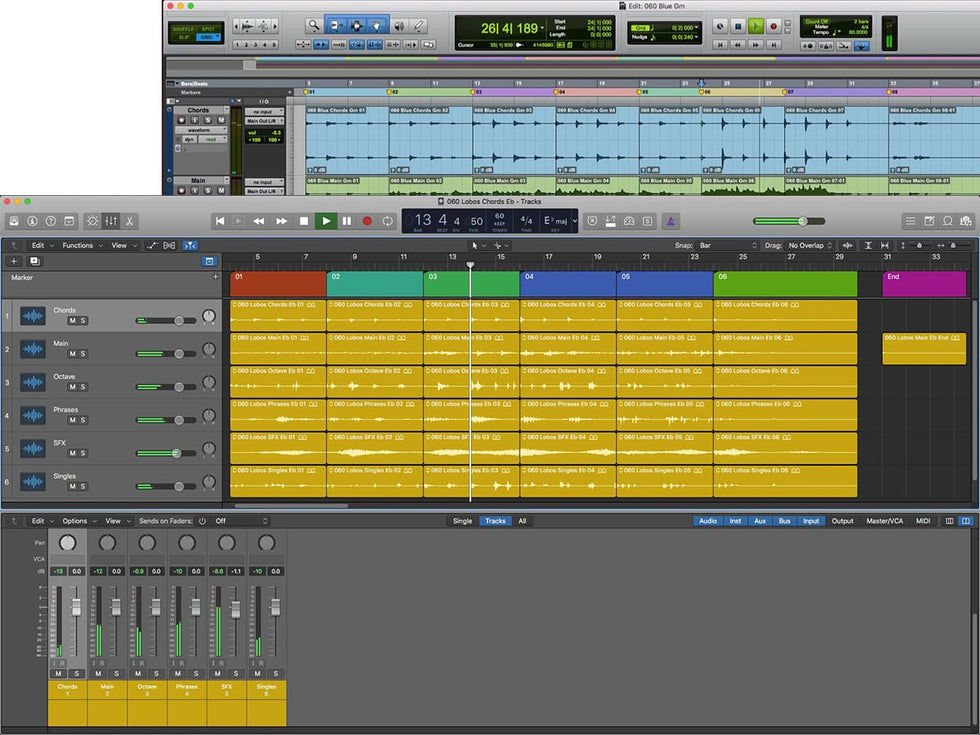Open the Sends on Faders Off dropdown

240,521
